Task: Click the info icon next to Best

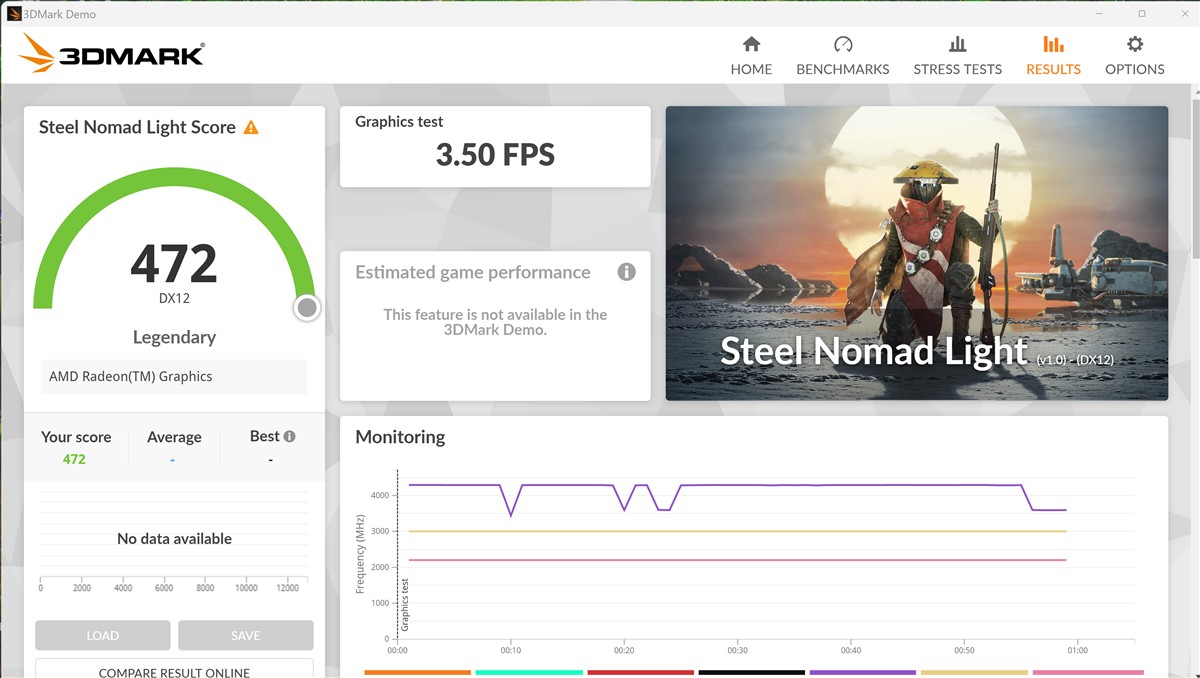Action: 289,436
